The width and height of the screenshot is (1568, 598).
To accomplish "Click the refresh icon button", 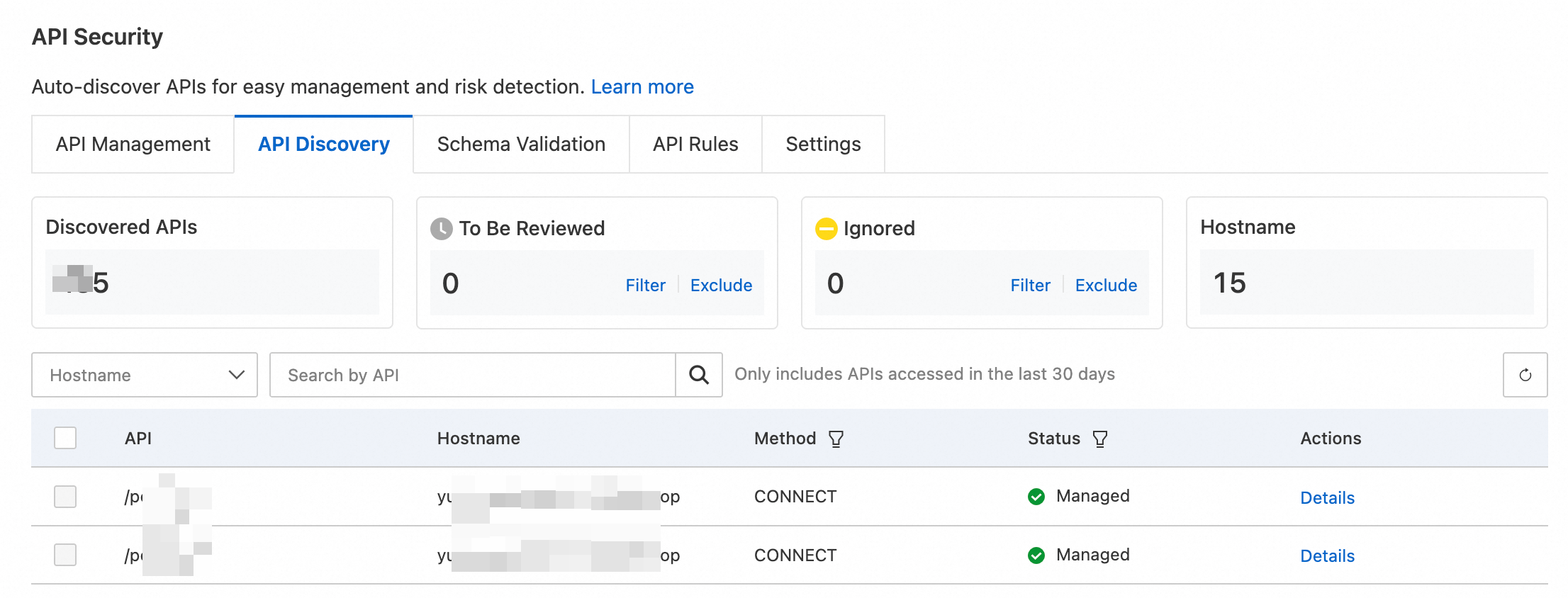I will coord(1525,375).
